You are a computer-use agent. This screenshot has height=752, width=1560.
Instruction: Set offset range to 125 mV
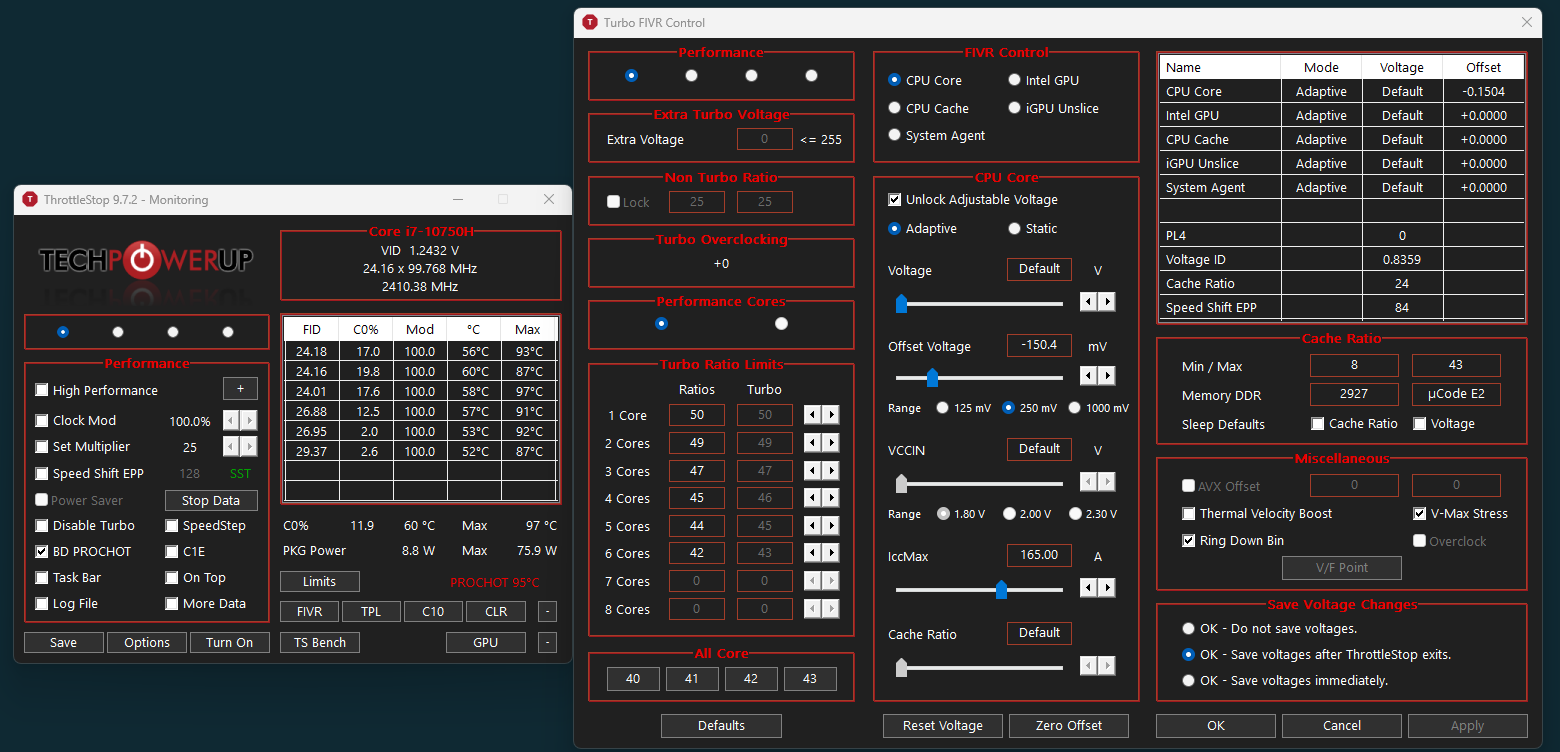(x=942, y=408)
